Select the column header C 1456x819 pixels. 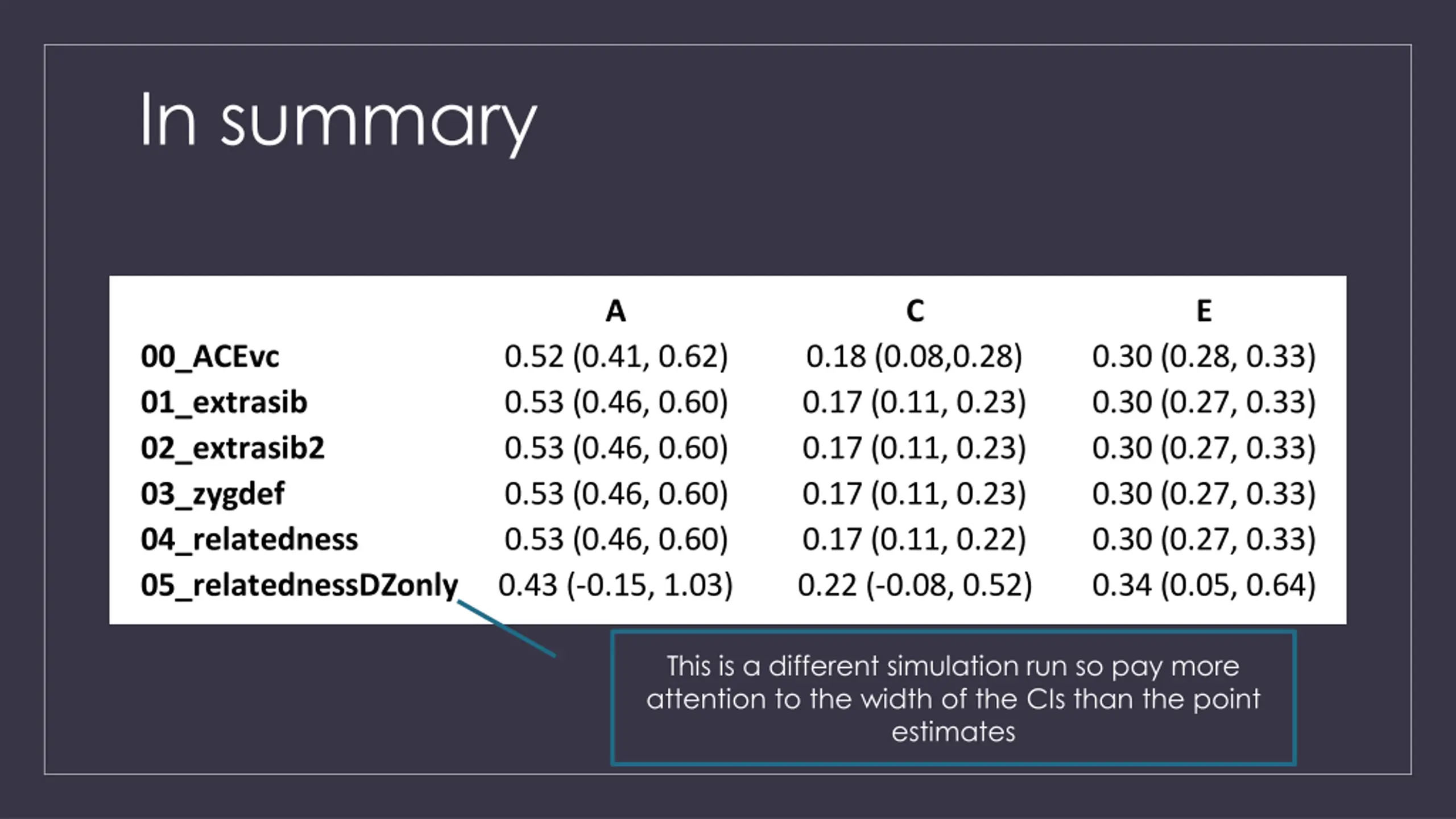tap(915, 311)
